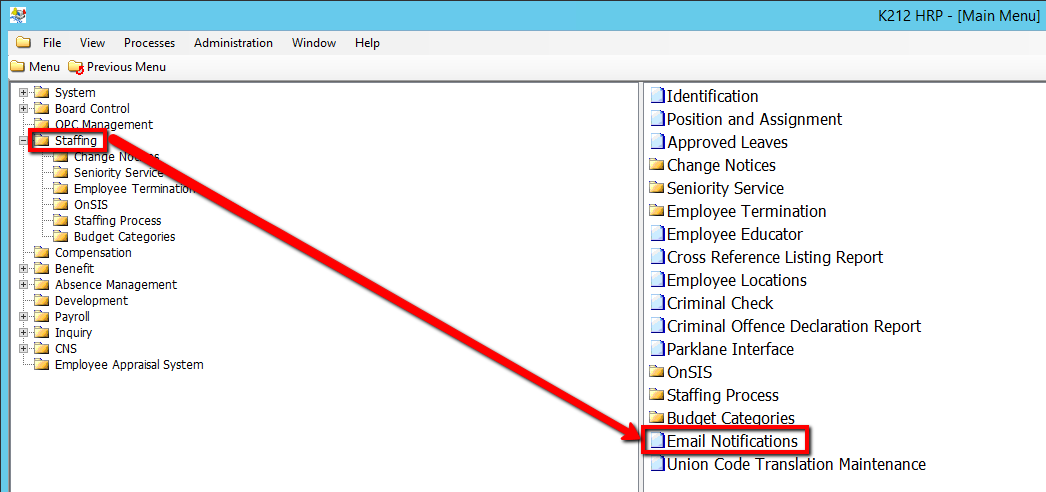Click the Menu folder icon in toolbar
The width and height of the screenshot is (1046, 492).
(x=18, y=67)
